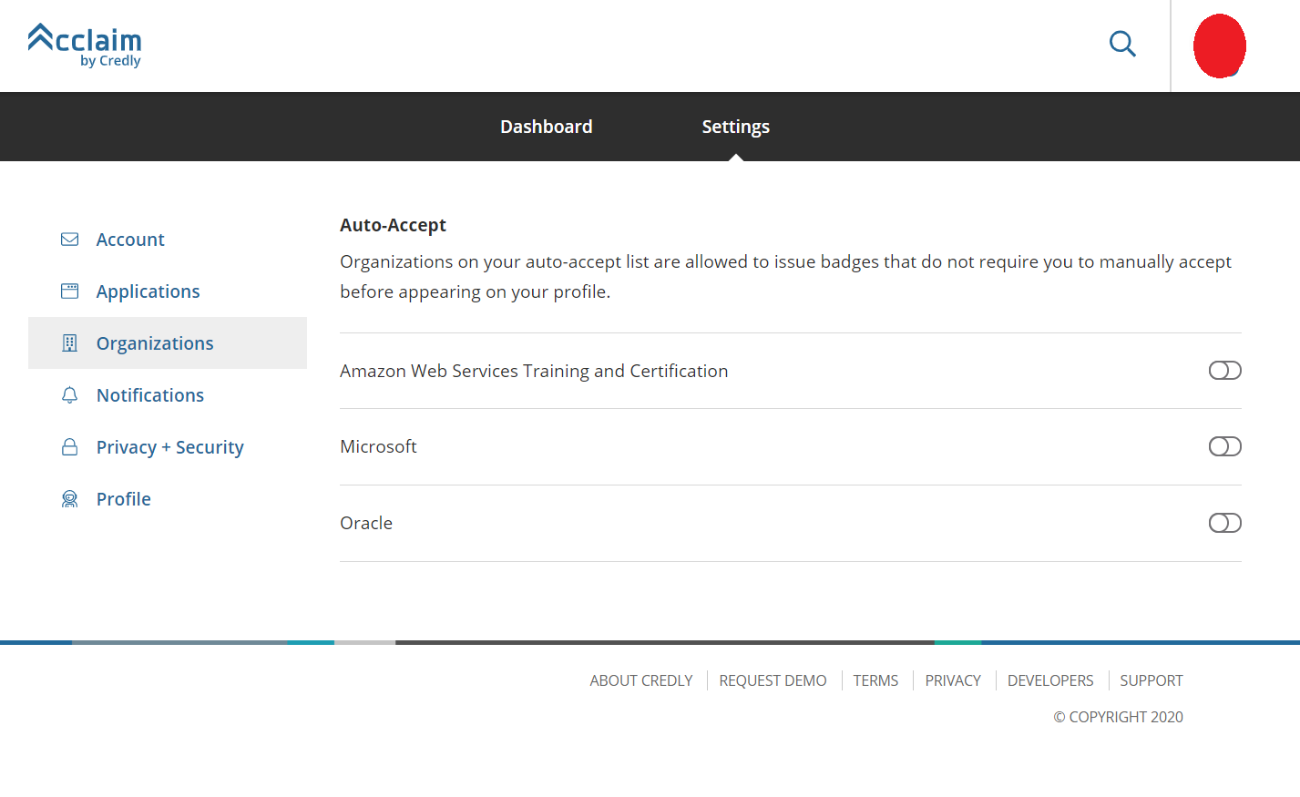Switch to the Dashboard tab
The image size is (1300, 797).
click(x=546, y=127)
